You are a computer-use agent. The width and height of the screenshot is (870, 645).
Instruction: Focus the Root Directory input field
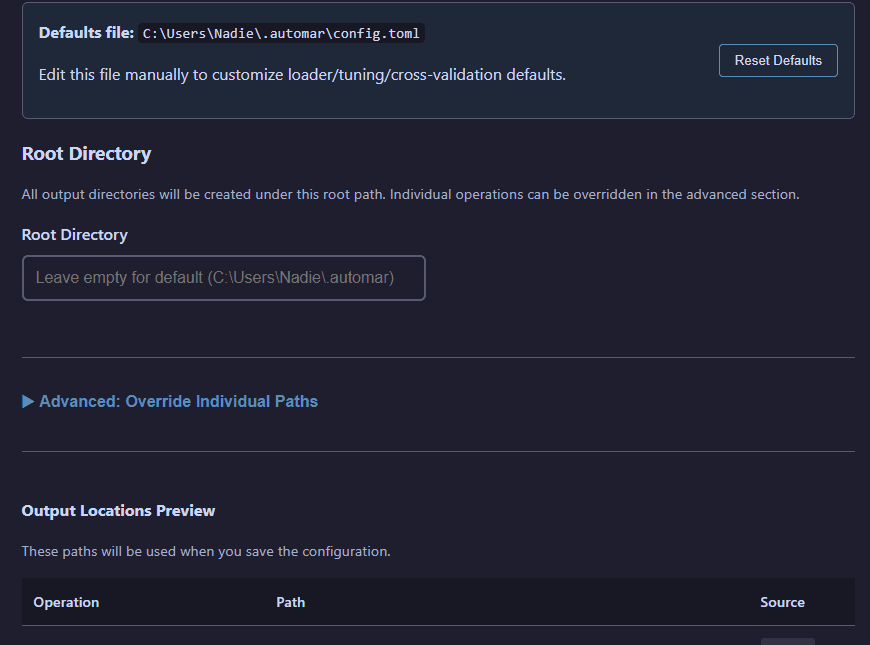tap(224, 278)
